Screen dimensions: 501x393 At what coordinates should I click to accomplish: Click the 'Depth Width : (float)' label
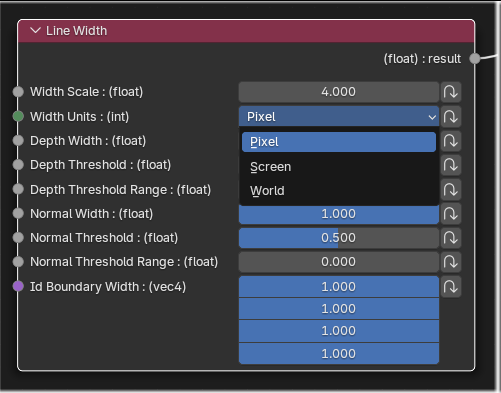(88, 141)
